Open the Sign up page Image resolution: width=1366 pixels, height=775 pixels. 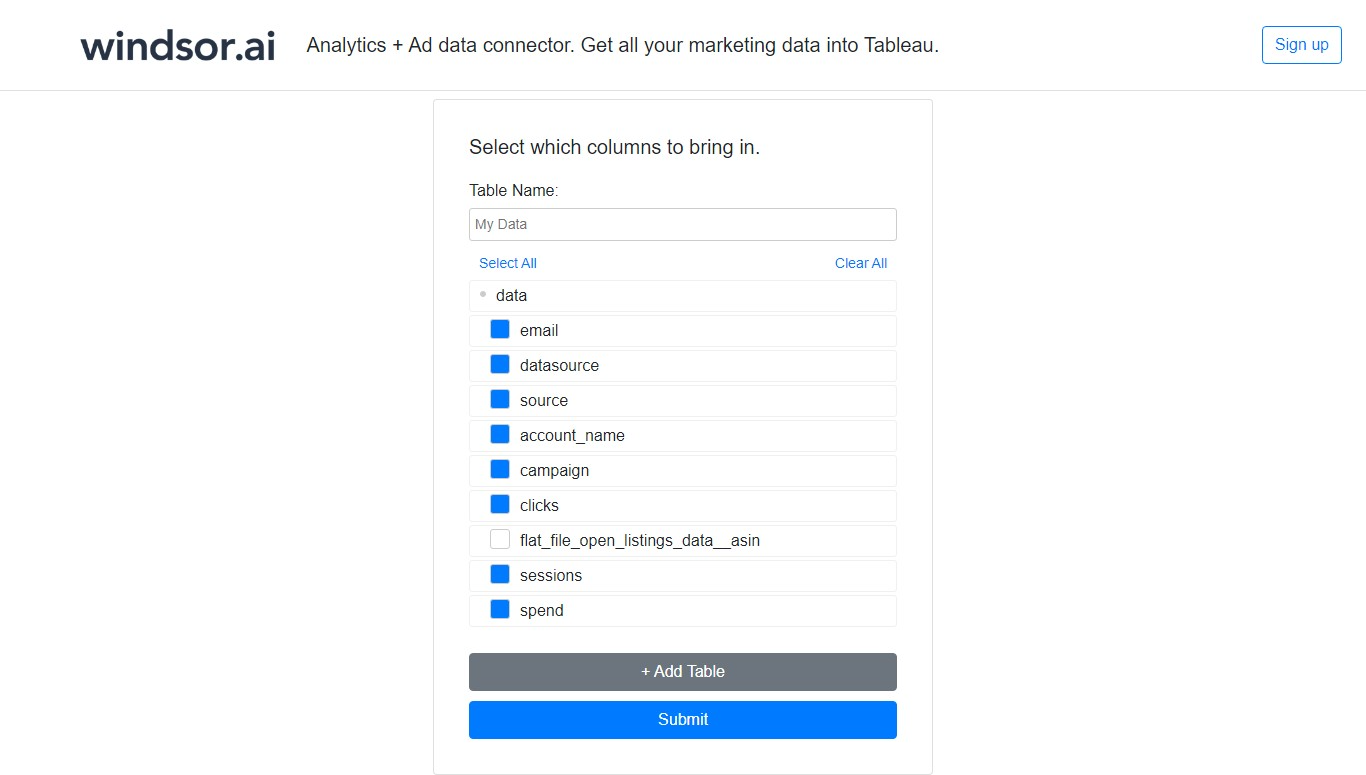point(1301,45)
